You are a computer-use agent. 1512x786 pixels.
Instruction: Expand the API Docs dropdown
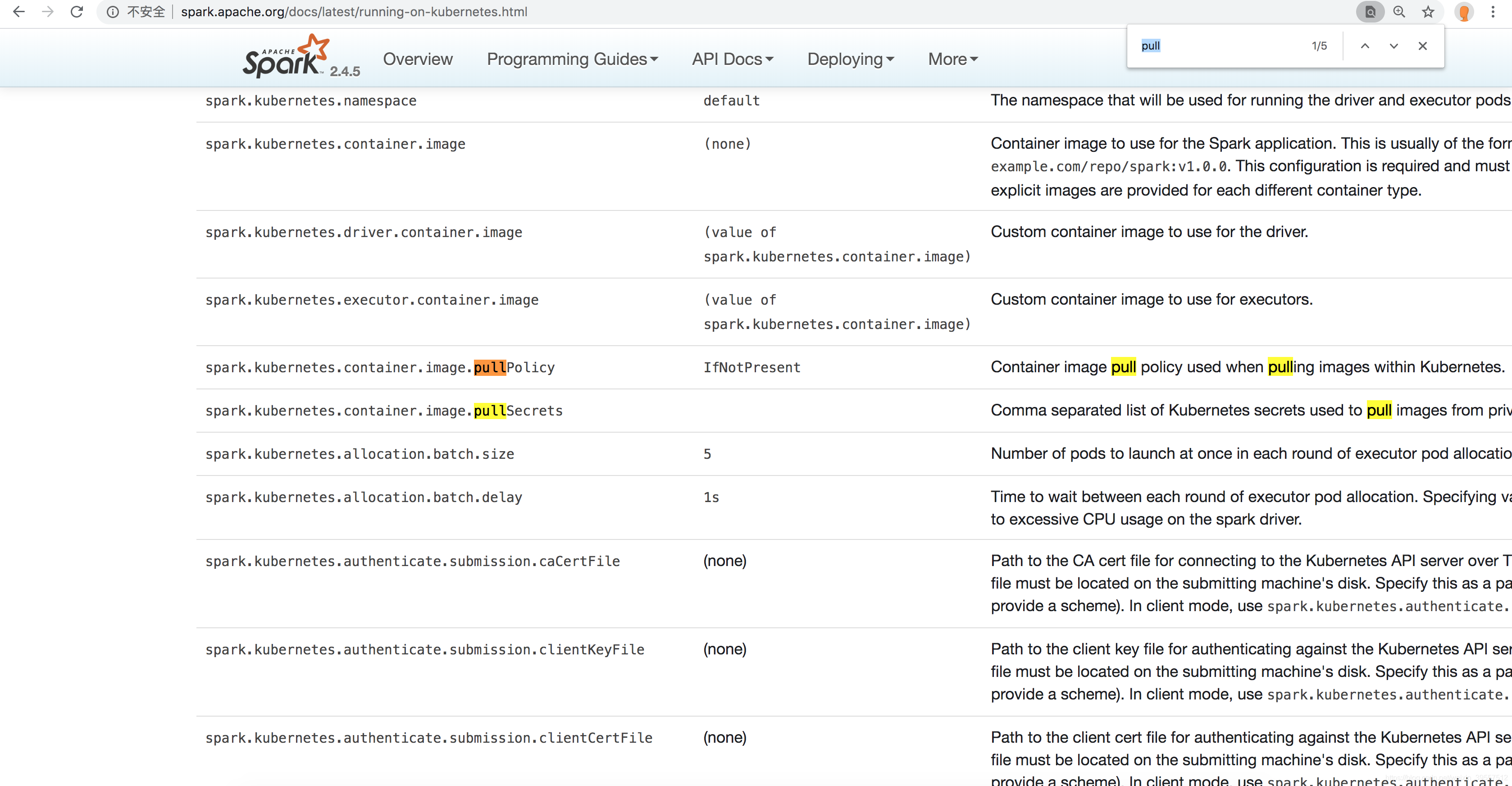point(733,59)
